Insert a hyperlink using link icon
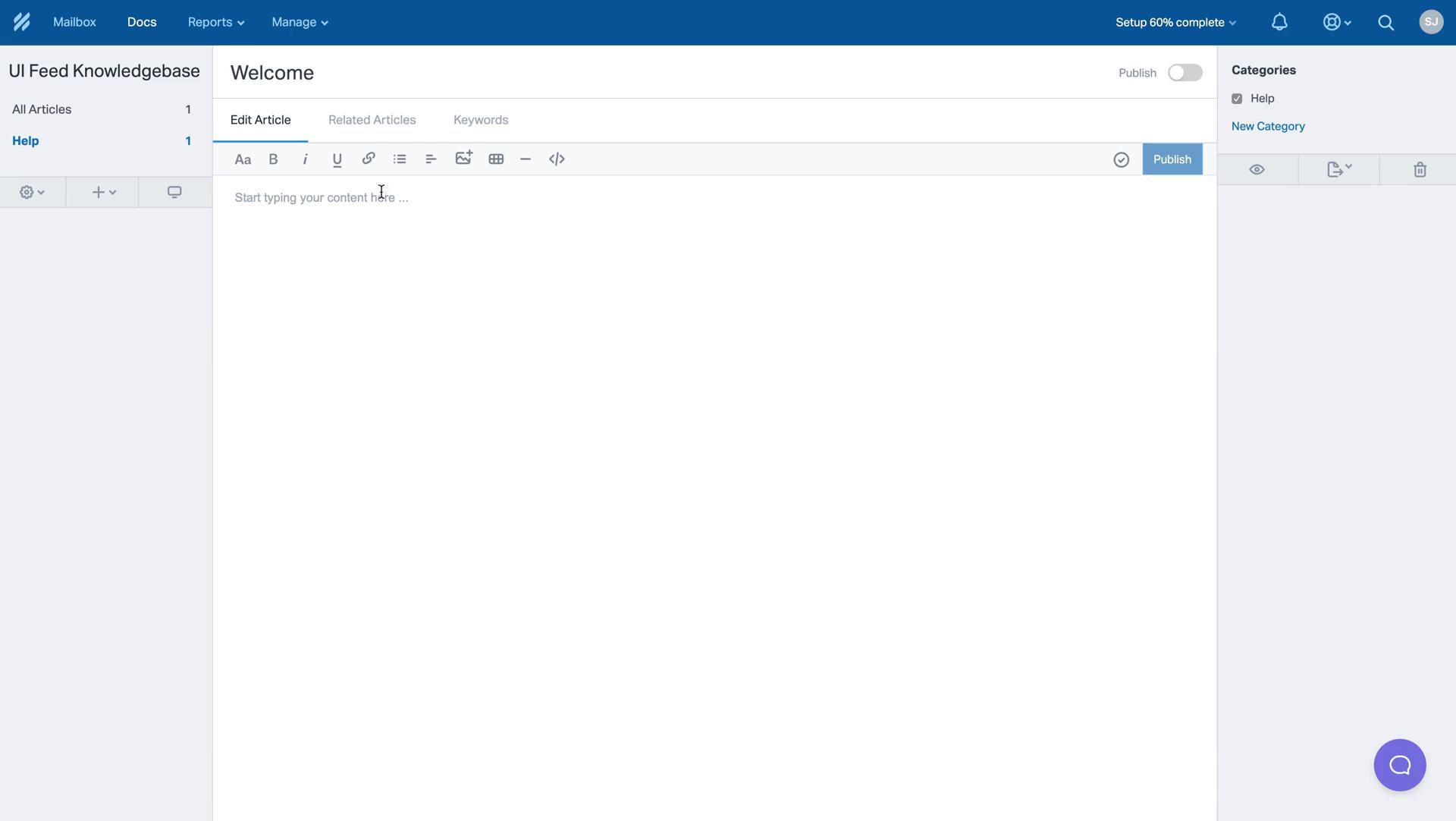Image resolution: width=1456 pixels, height=821 pixels. click(x=367, y=158)
